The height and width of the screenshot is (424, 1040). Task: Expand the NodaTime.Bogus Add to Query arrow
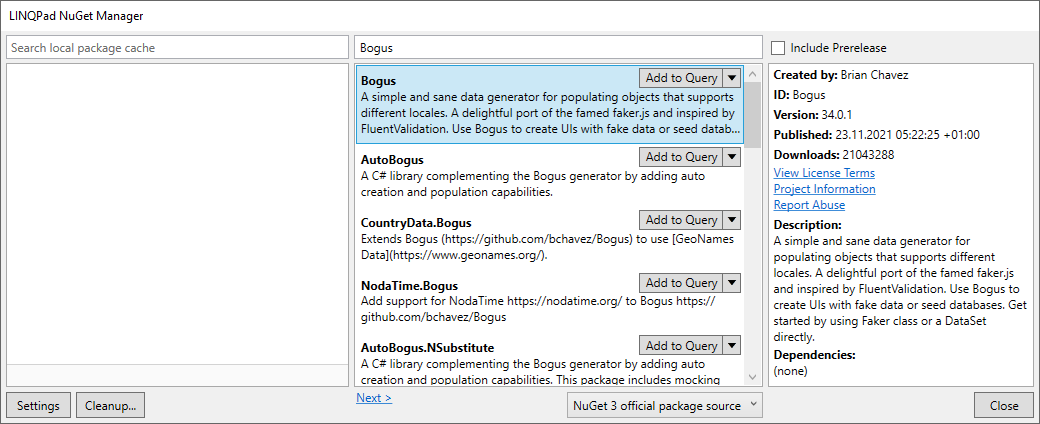point(731,283)
